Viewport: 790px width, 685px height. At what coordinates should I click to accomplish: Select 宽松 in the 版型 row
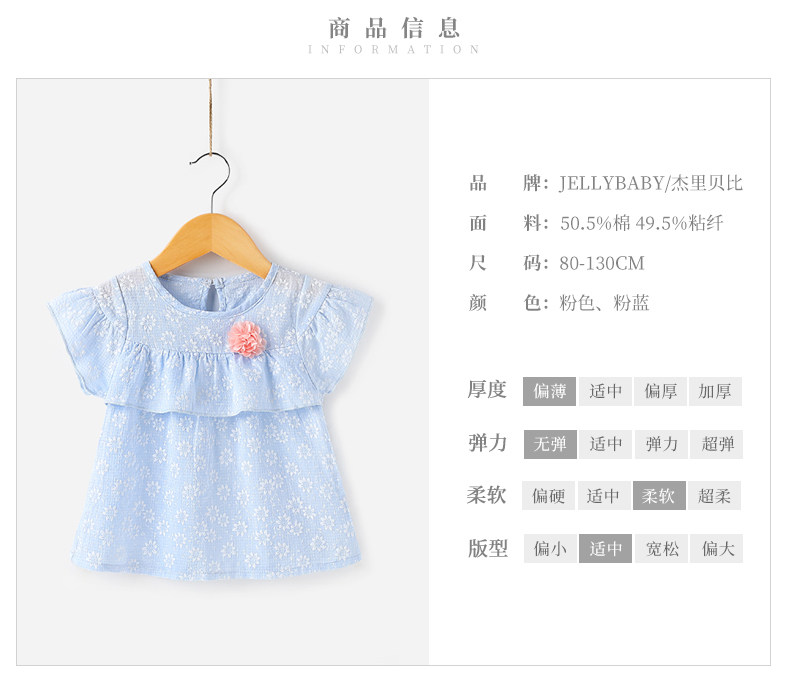pyautogui.click(x=661, y=549)
